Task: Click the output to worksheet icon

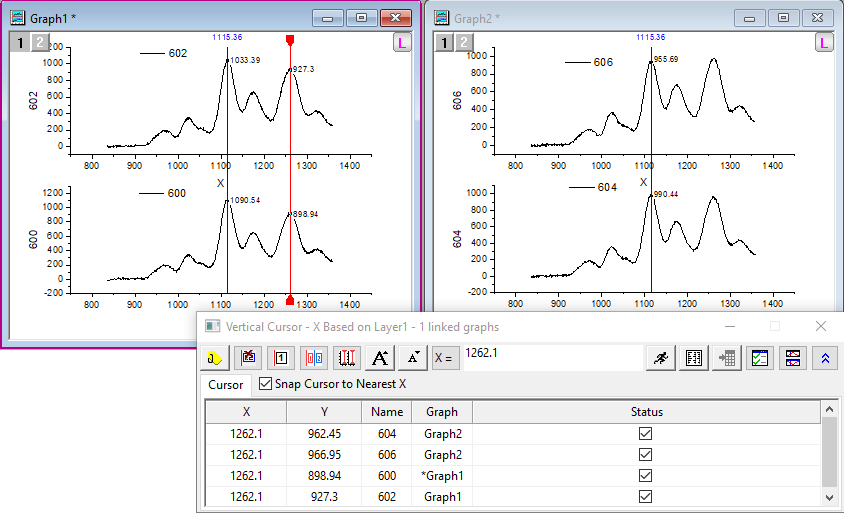Action: pos(725,358)
